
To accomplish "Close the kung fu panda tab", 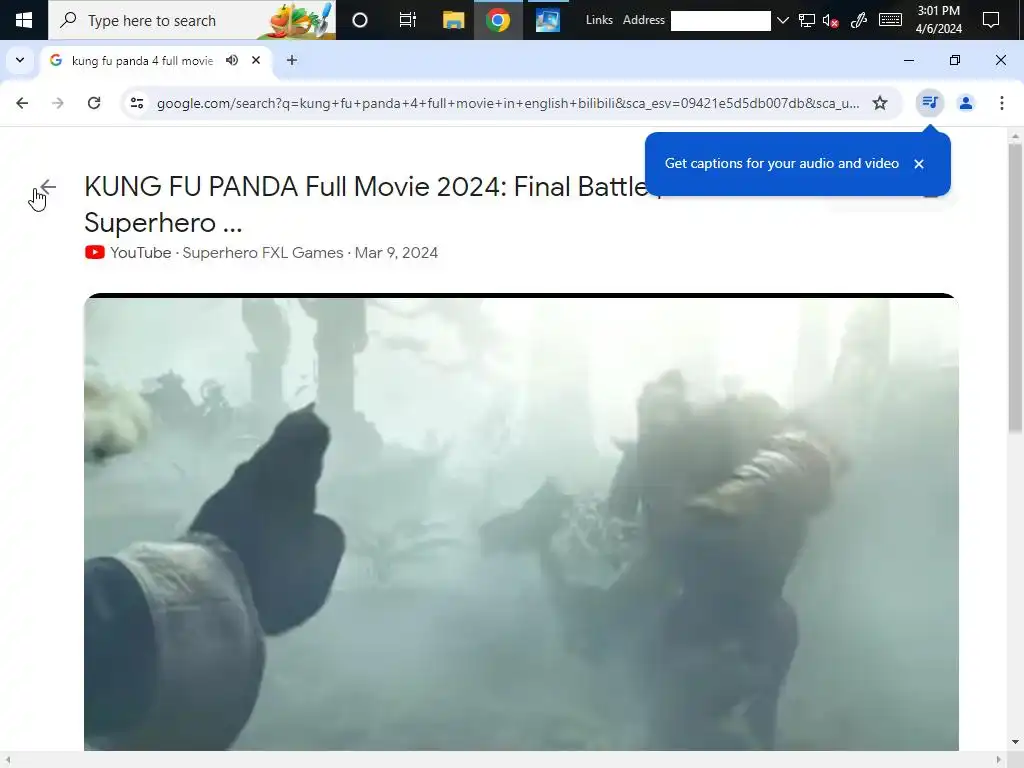I will click(256, 60).
